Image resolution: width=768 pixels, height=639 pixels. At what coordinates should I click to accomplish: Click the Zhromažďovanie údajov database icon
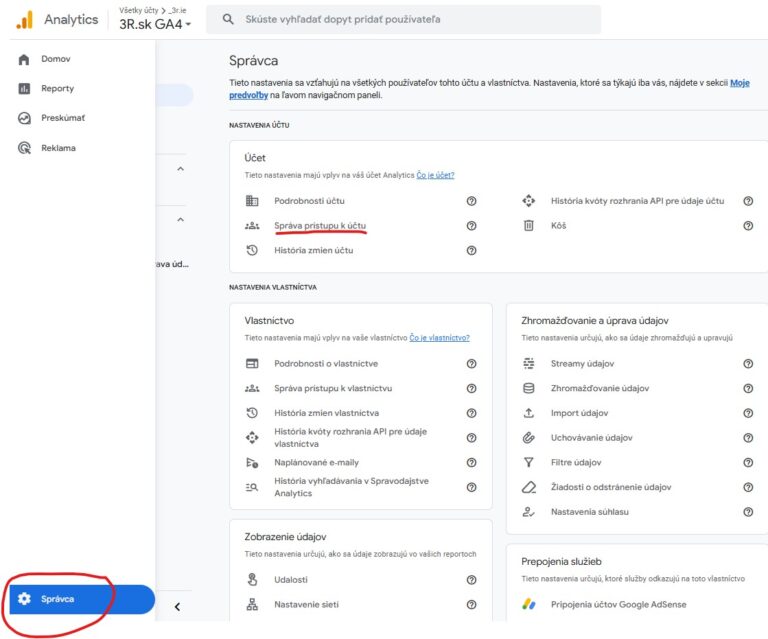(528, 388)
